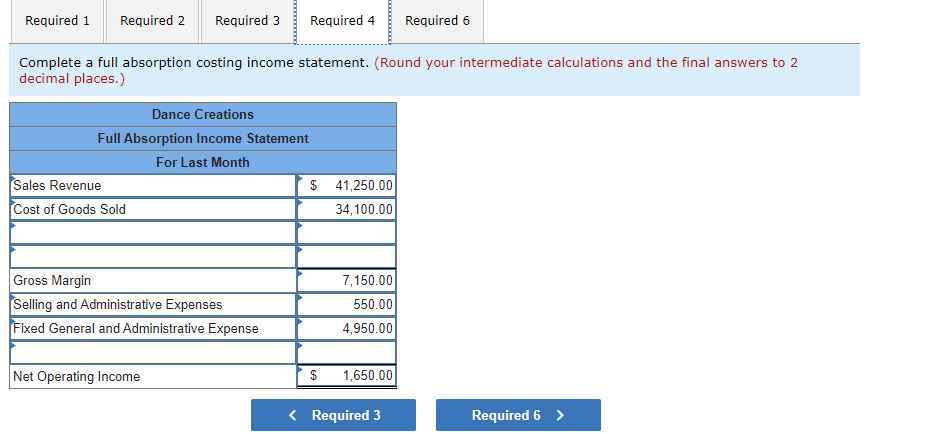Edit the Sales Revenue amount 41,250.00
927x434 pixels.
[x=346, y=186]
